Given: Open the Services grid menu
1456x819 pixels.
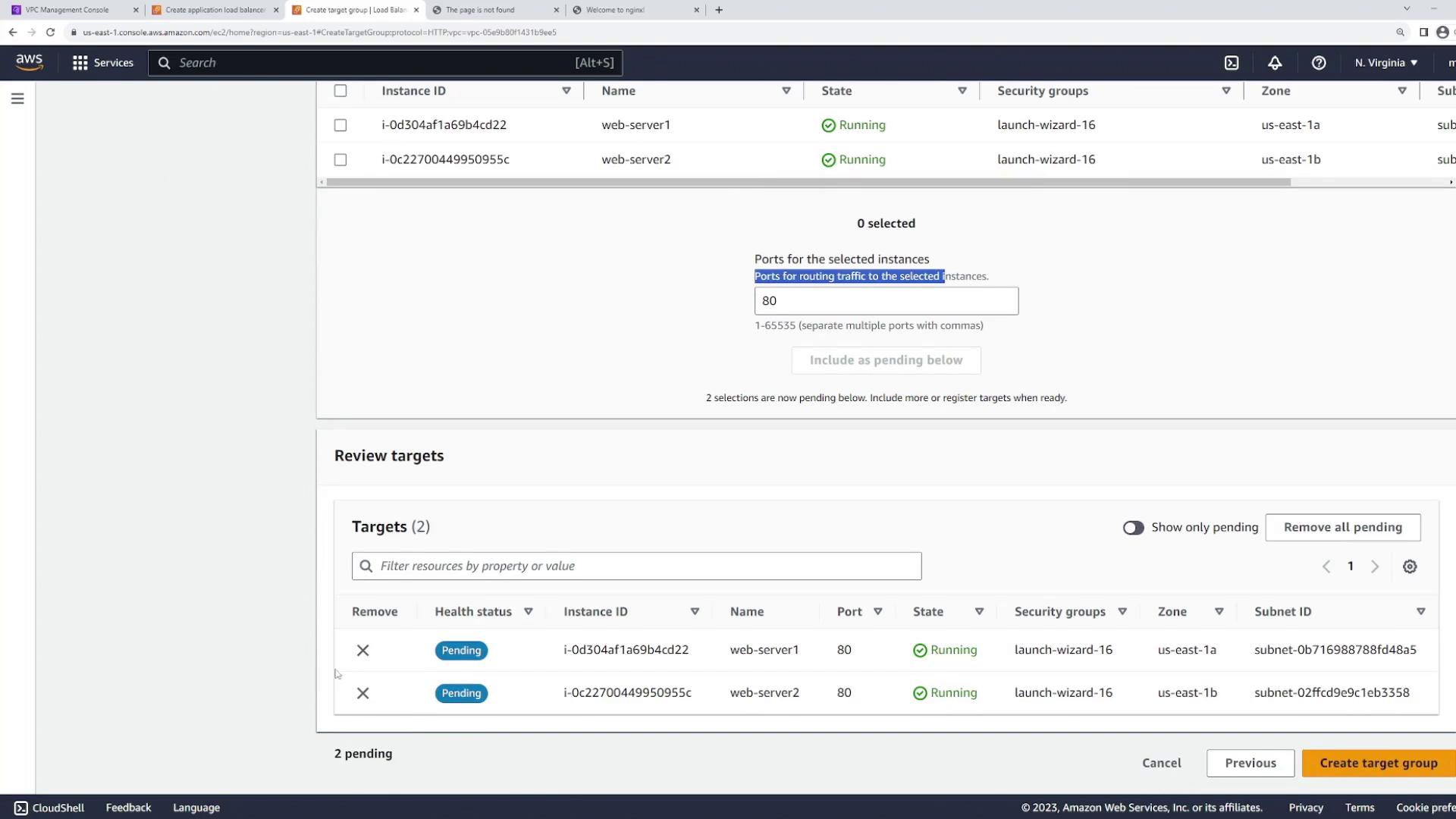Looking at the screenshot, I should (x=102, y=63).
